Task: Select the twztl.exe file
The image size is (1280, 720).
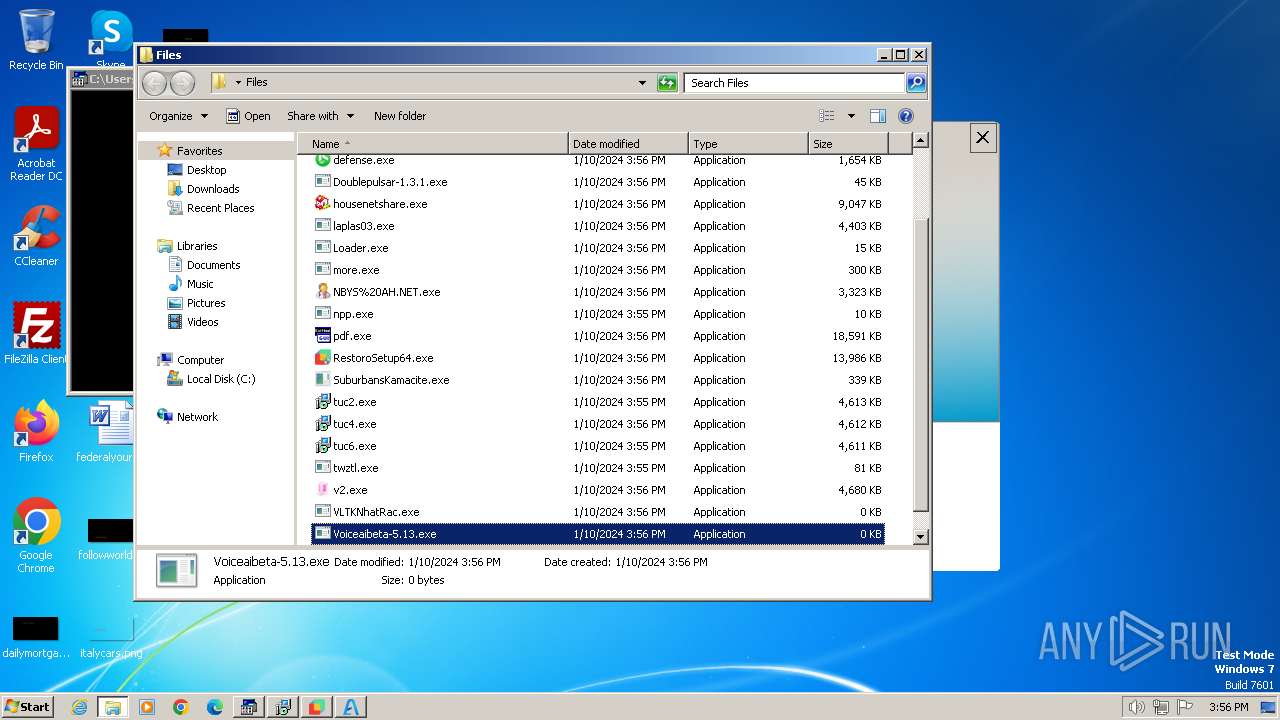Action: (598, 468)
